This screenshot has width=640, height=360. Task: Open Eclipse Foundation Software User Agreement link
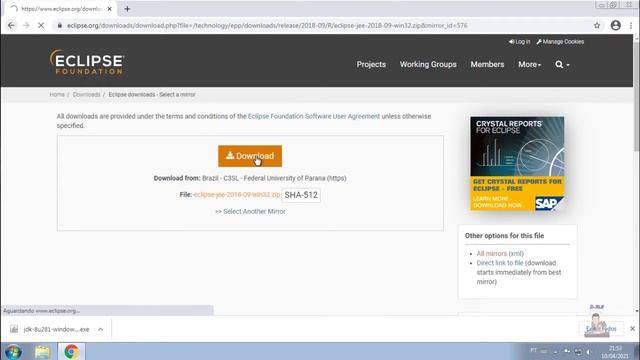(x=313, y=116)
